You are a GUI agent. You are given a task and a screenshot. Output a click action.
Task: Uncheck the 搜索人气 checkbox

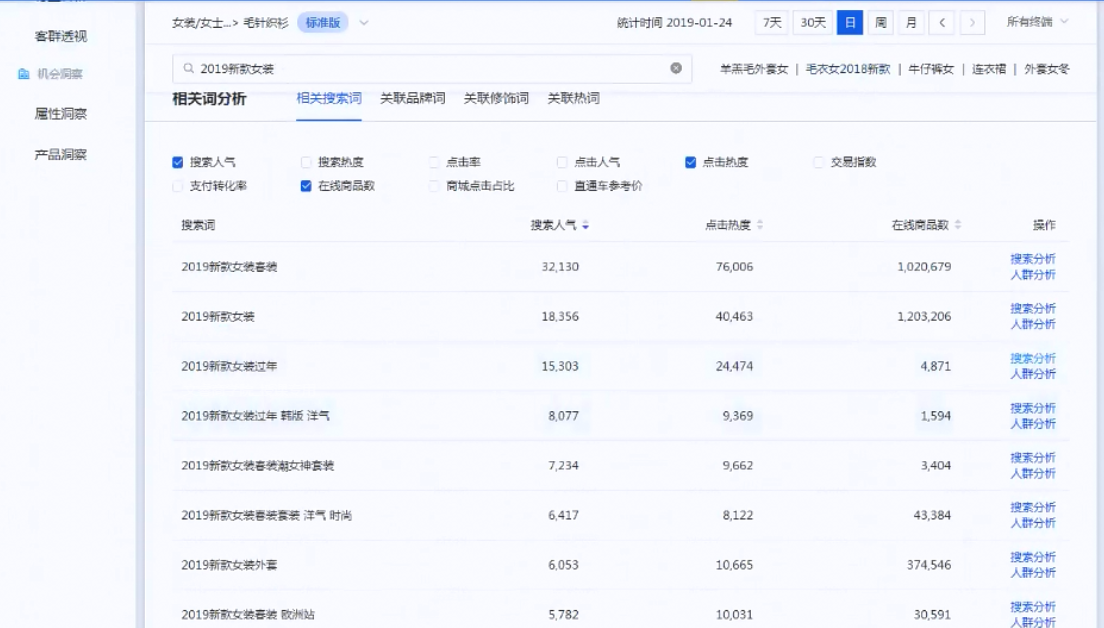pyautogui.click(x=178, y=162)
